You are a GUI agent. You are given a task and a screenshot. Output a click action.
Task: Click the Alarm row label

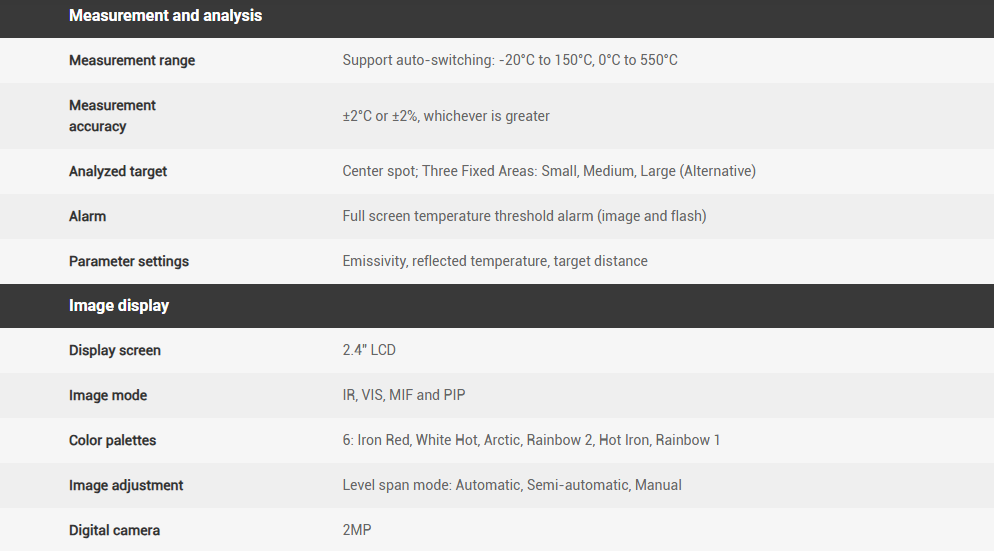88,217
